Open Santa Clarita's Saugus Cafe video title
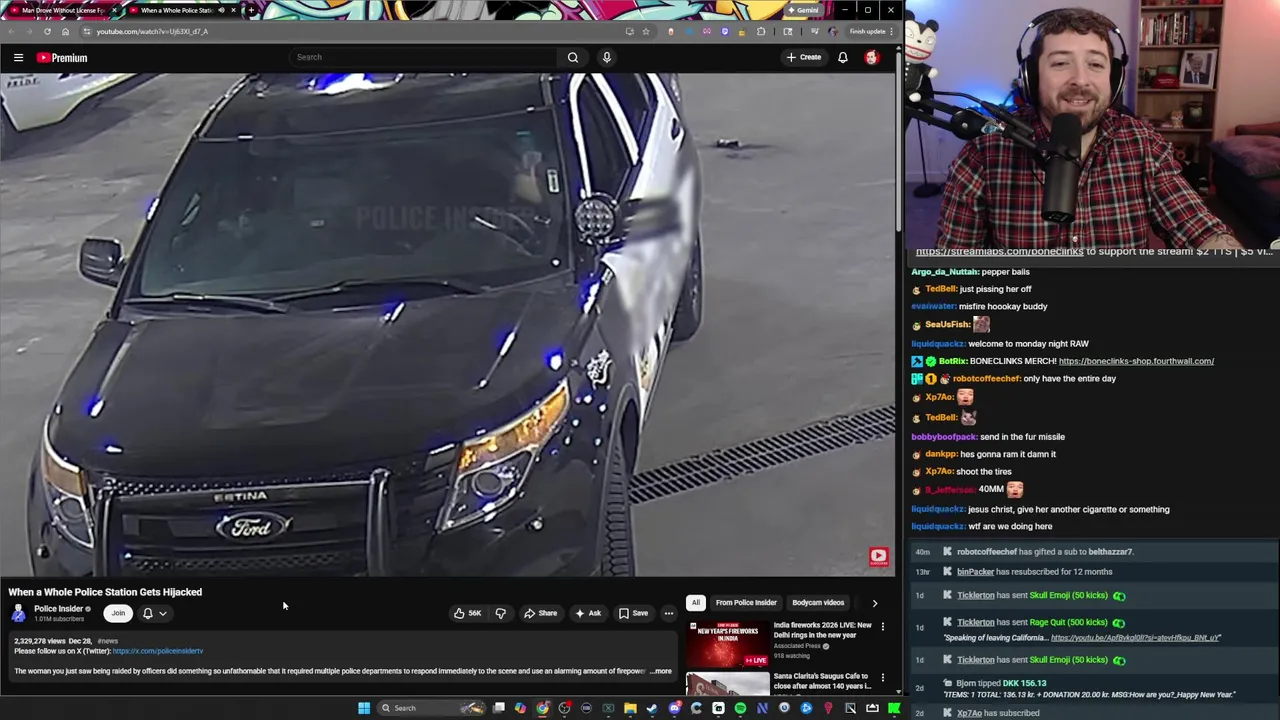The width and height of the screenshot is (1280, 720). tap(821, 681)
